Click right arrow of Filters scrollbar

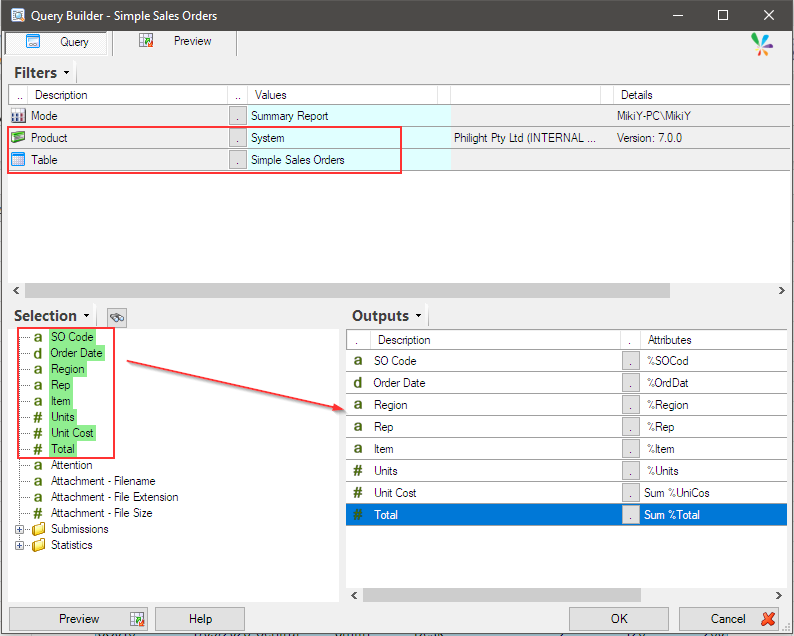pos(781,291)
